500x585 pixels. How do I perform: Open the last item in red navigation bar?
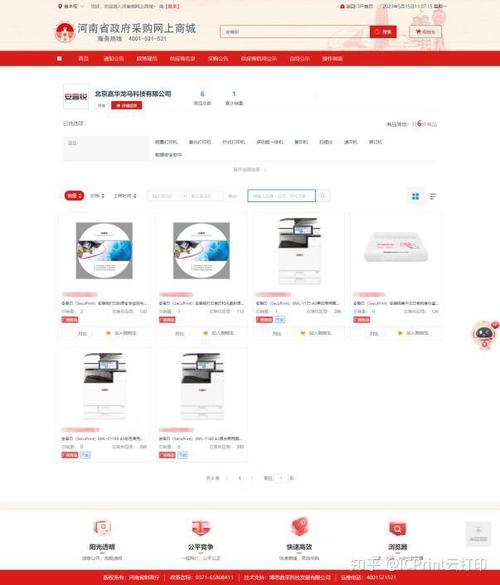pyautogui.click(x=332, y=59)
